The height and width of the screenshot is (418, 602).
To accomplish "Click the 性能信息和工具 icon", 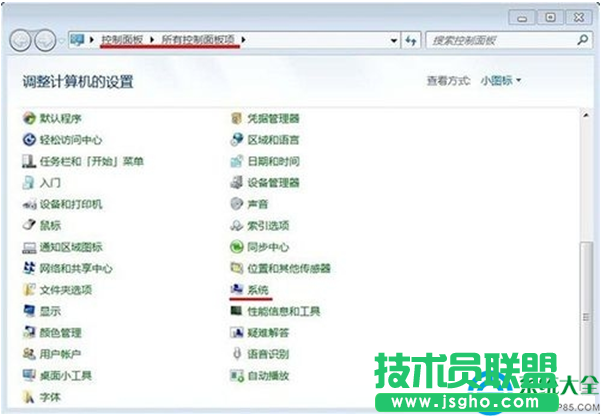I will (236, 311).
